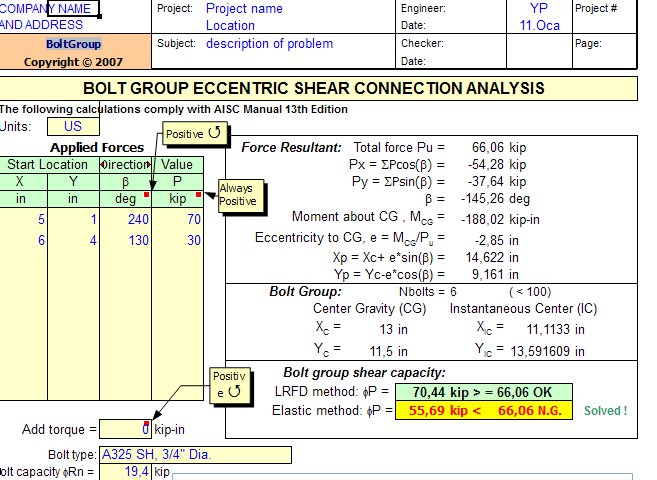This screenshot has height=480, width=657.
Task: Select the 'deg' unit header cell
Action: 125,199
